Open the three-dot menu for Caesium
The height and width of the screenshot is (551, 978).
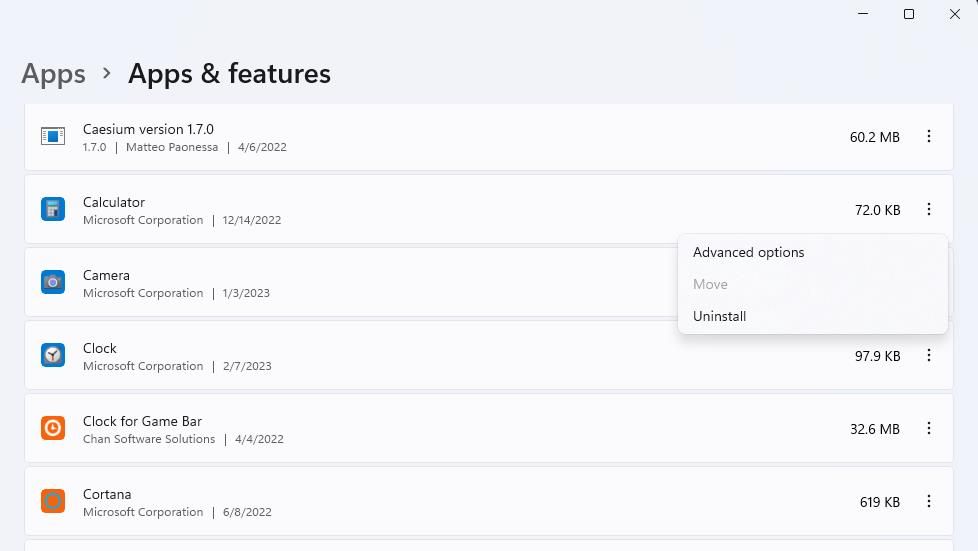click(928, 136)
